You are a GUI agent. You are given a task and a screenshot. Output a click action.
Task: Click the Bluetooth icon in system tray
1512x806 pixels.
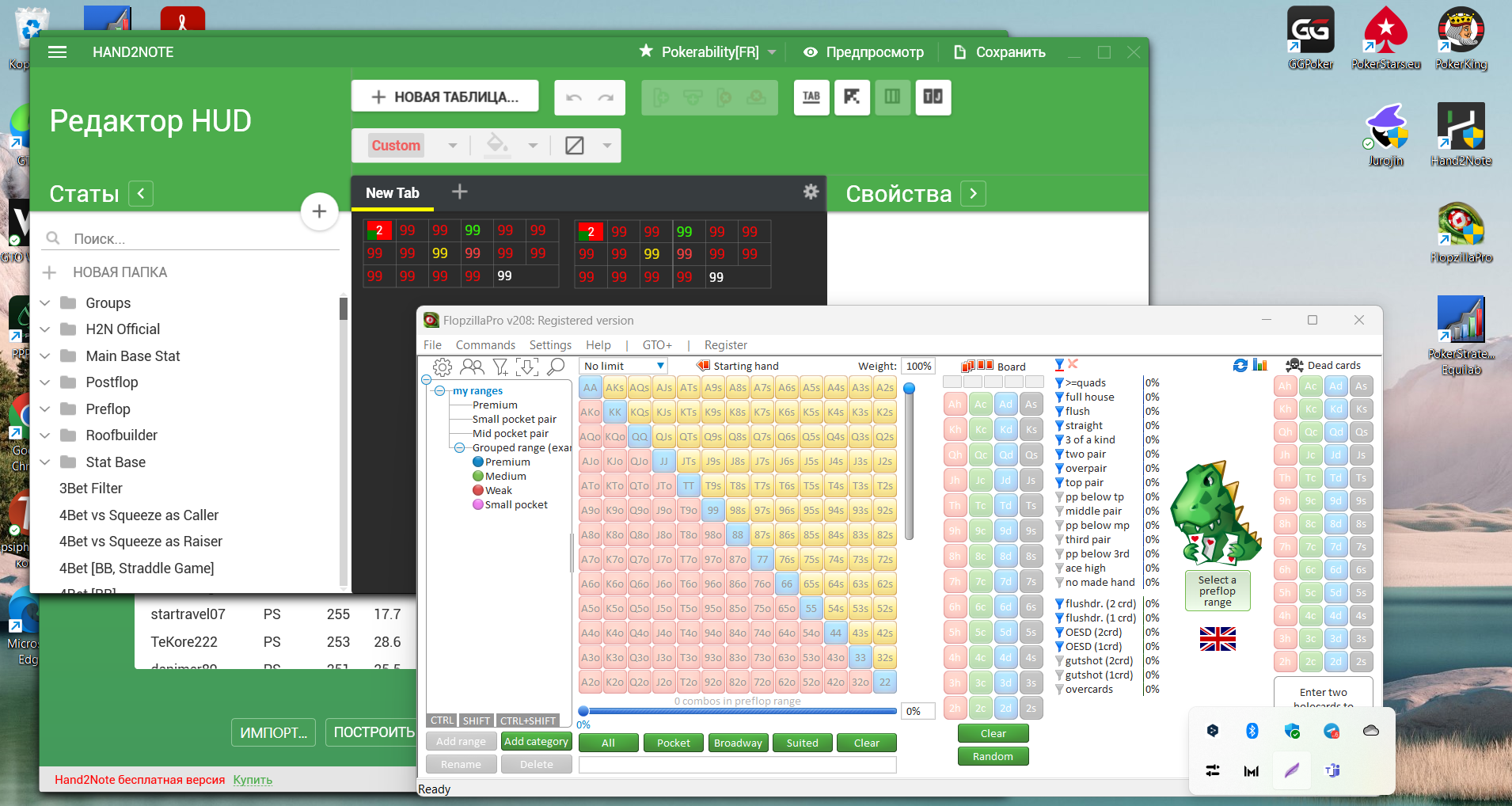tap(1252, 731)
